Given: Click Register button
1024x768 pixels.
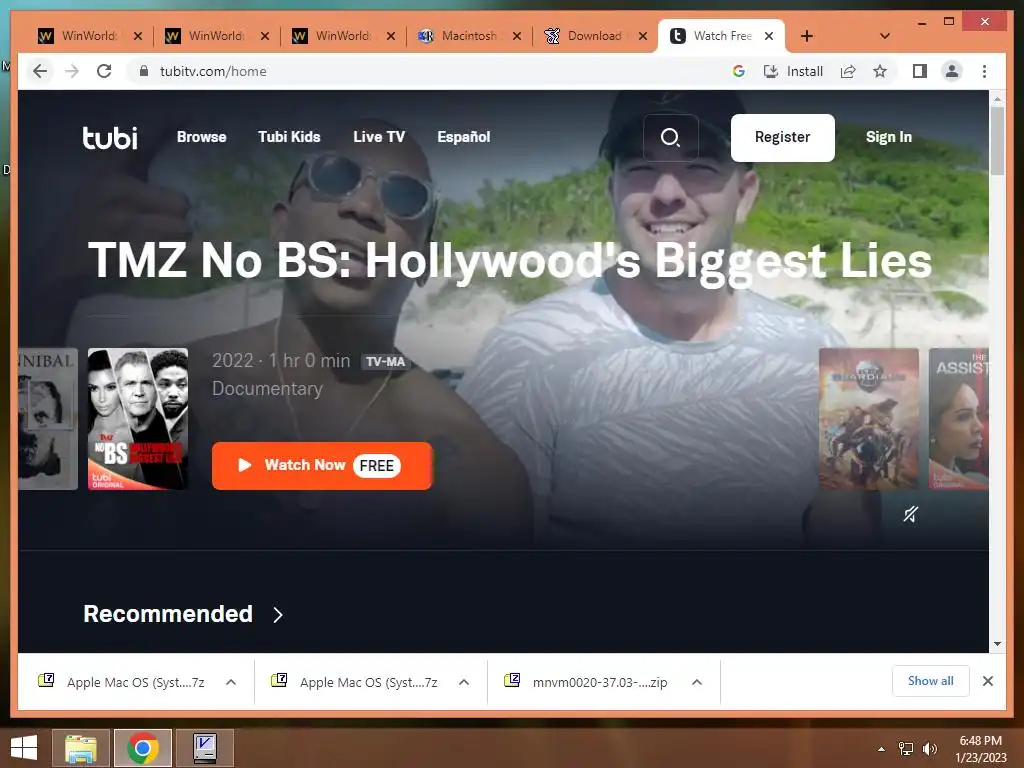Looking at the screenshot, I should coord(782,137).
